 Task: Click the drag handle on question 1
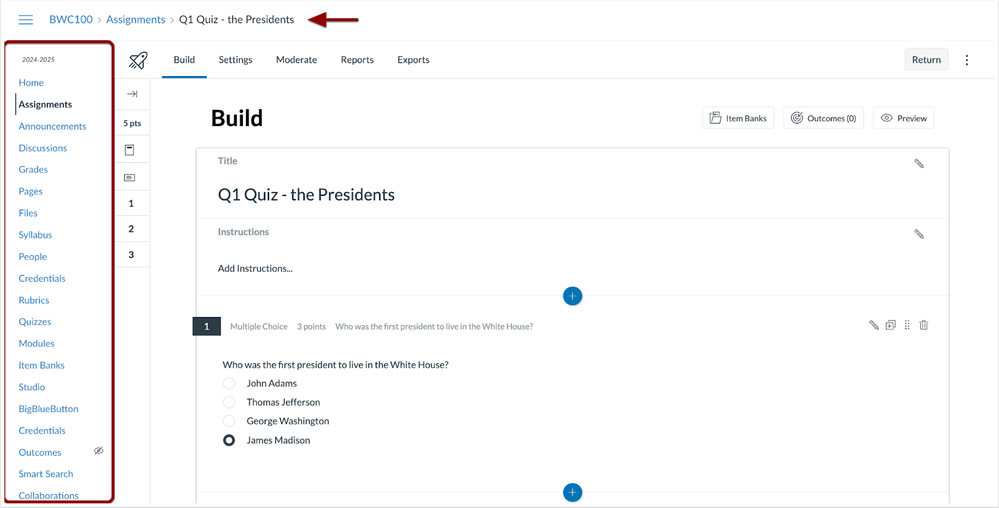907,325
